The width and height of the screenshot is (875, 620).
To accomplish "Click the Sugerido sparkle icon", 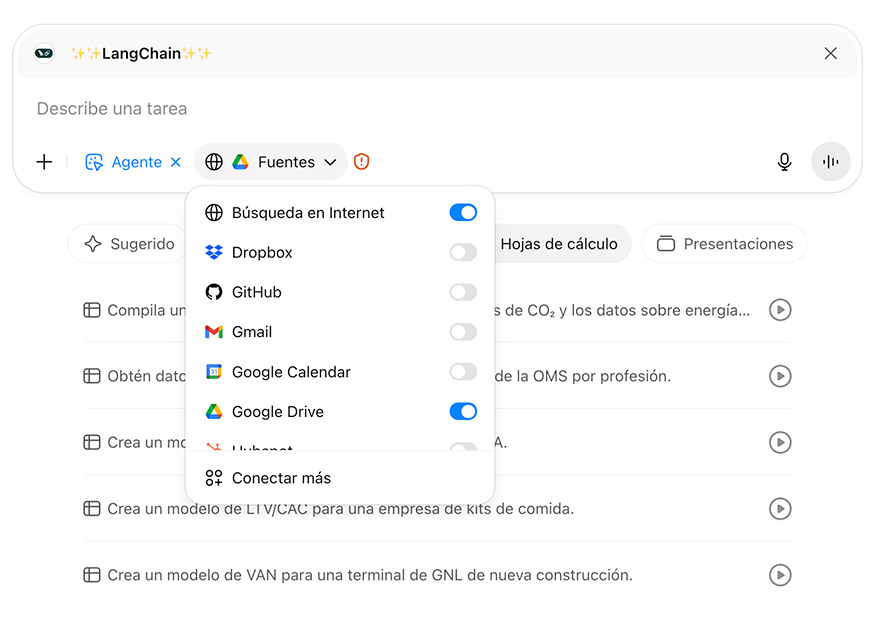I will [x=93, y=244].
